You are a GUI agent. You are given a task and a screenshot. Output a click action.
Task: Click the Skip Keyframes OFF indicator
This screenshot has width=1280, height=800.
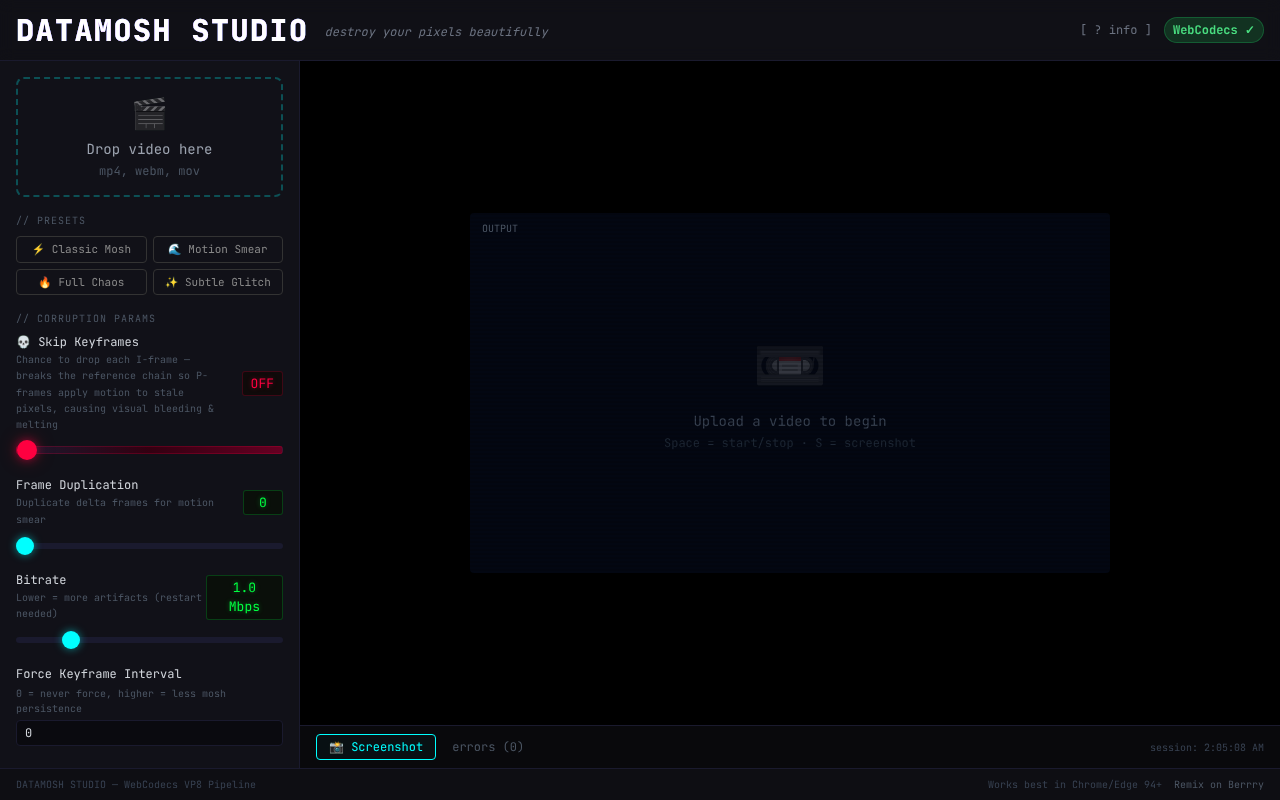[x=262, y=384]
